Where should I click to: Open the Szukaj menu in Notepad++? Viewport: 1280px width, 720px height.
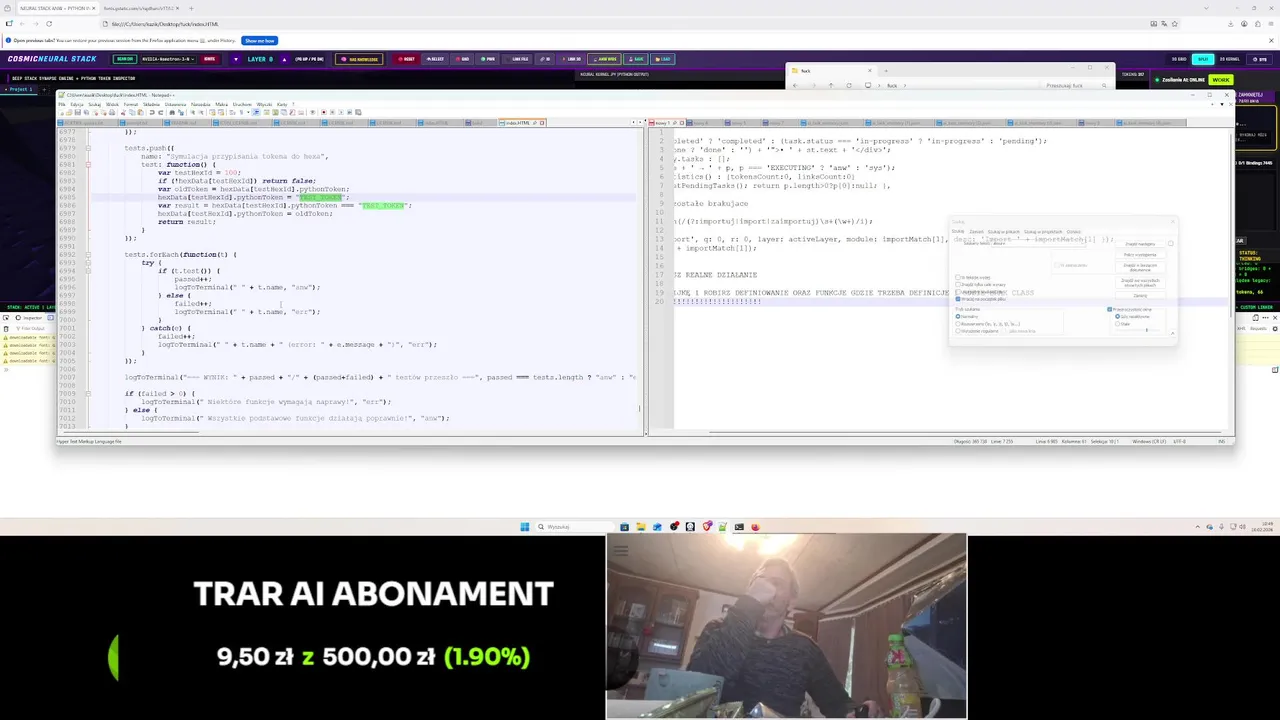(x=94, y=104)
